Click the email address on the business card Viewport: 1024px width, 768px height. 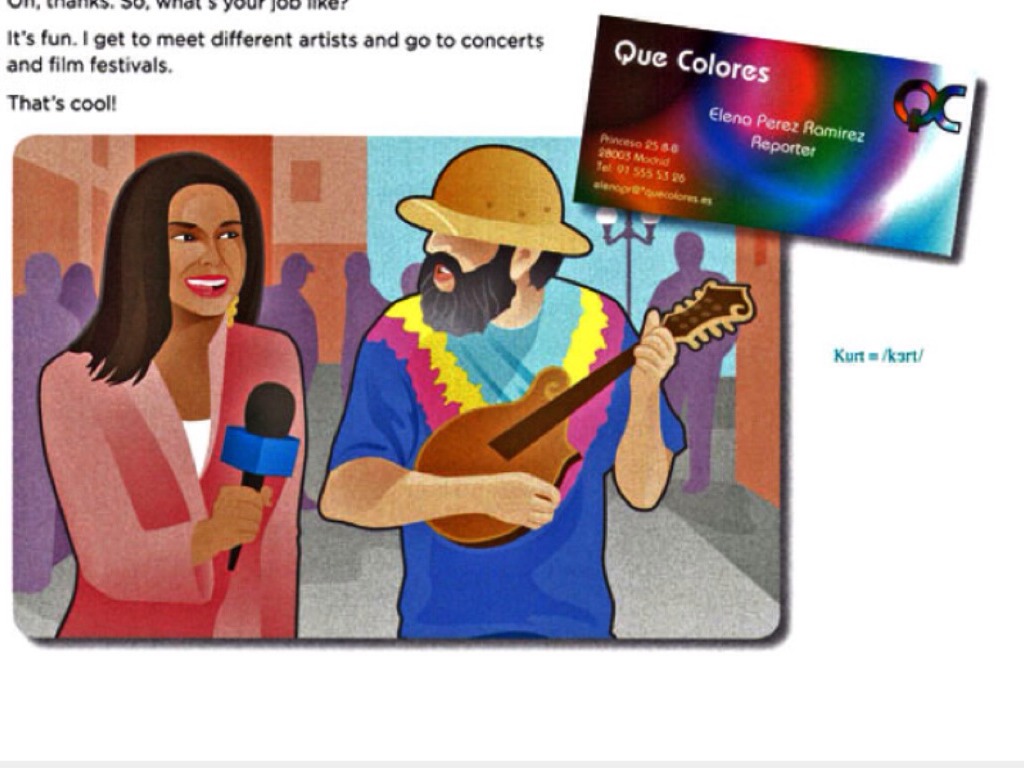[652, 193]
